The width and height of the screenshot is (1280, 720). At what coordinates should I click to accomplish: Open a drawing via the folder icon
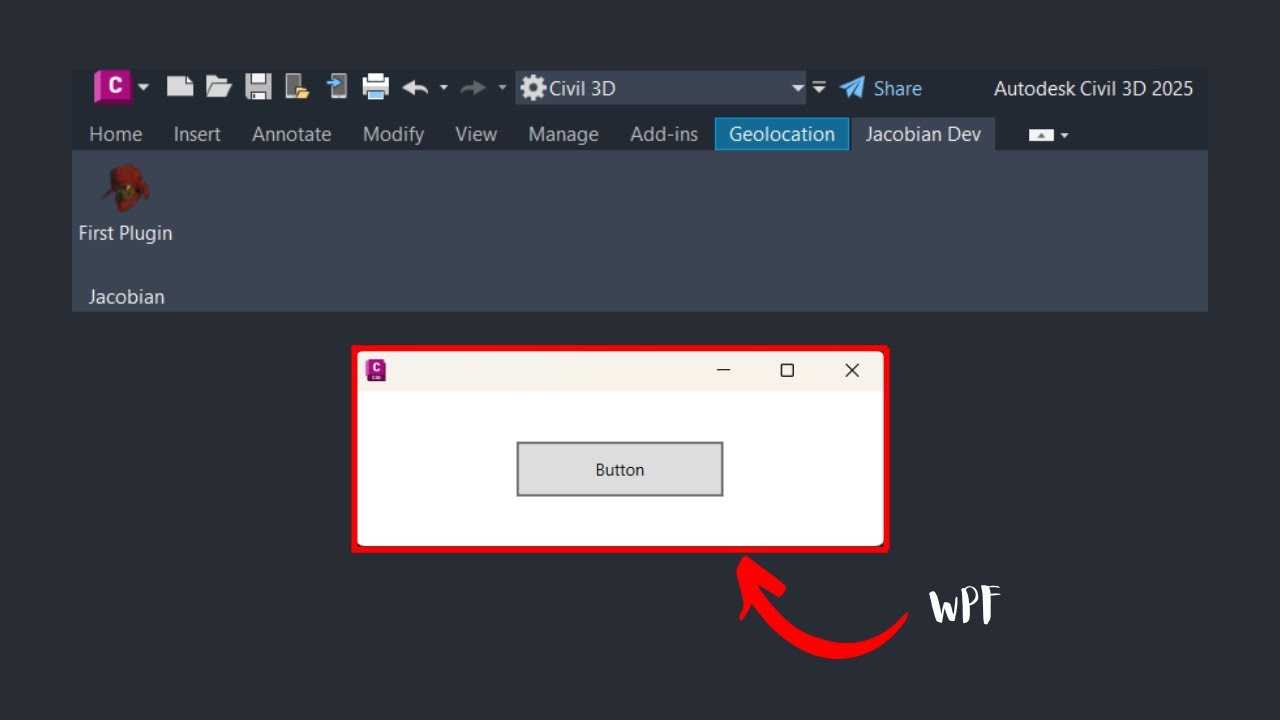[219, 87]
